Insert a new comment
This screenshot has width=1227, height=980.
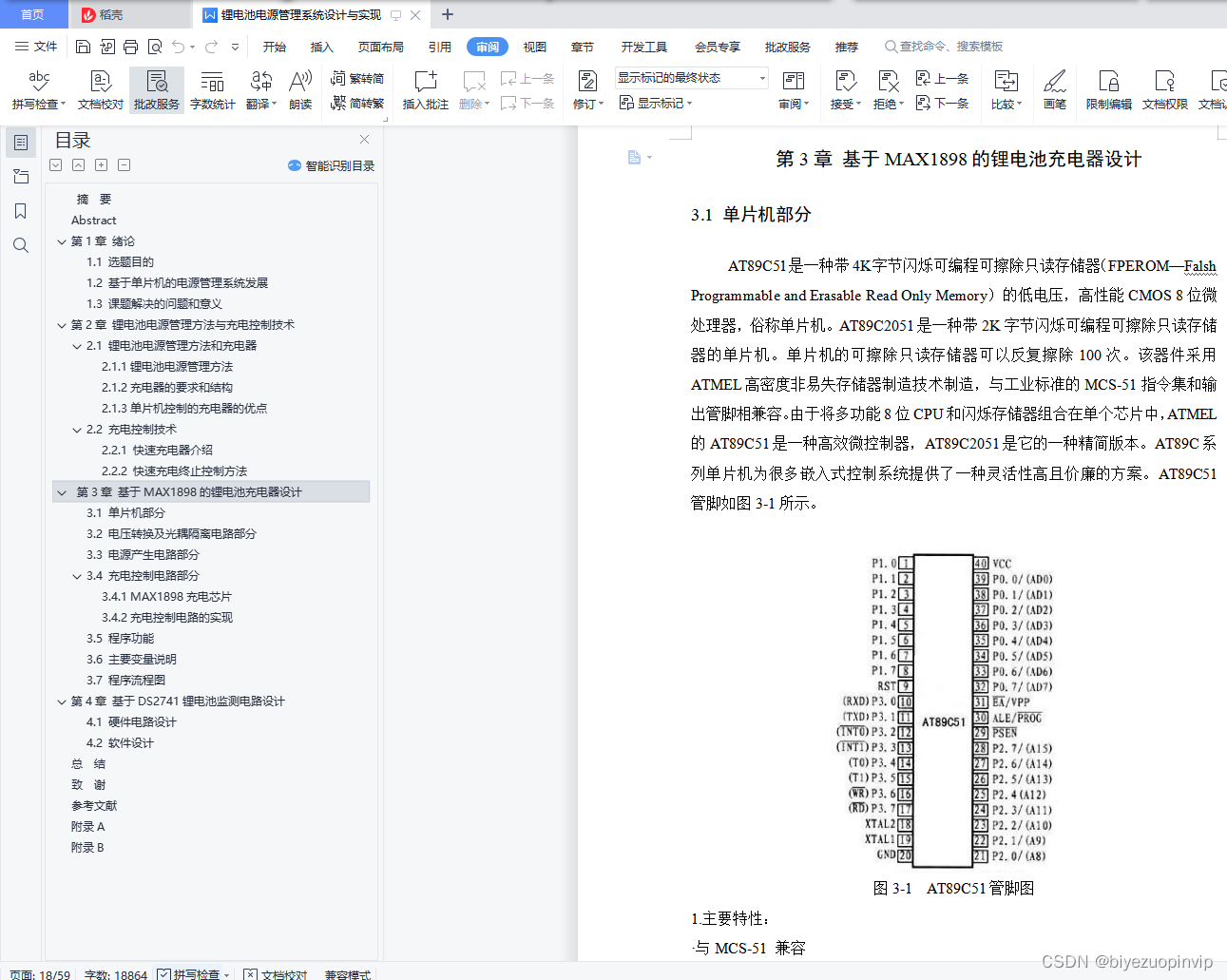(x=426, y=90)
